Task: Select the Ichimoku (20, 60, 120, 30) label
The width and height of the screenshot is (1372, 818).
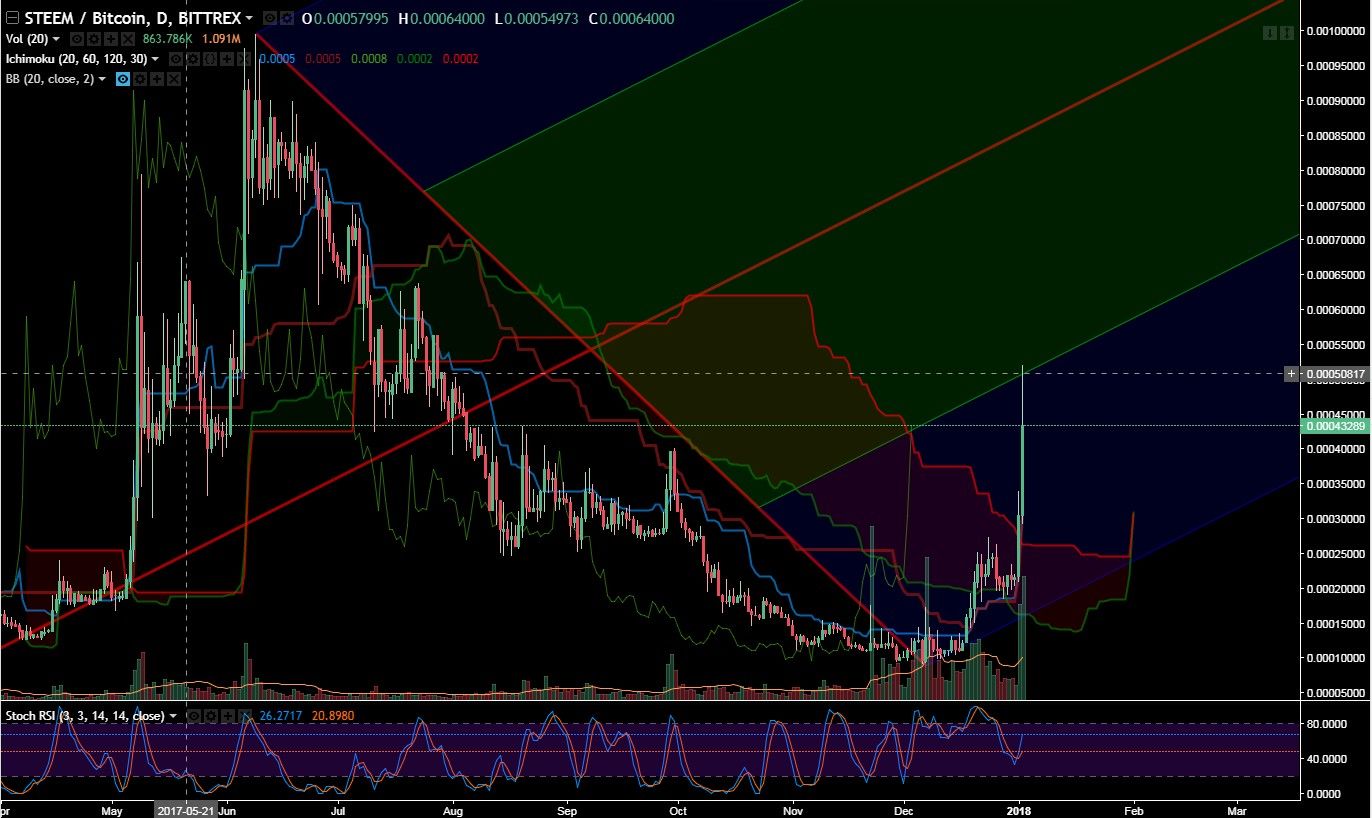Action: click(76, 59)
